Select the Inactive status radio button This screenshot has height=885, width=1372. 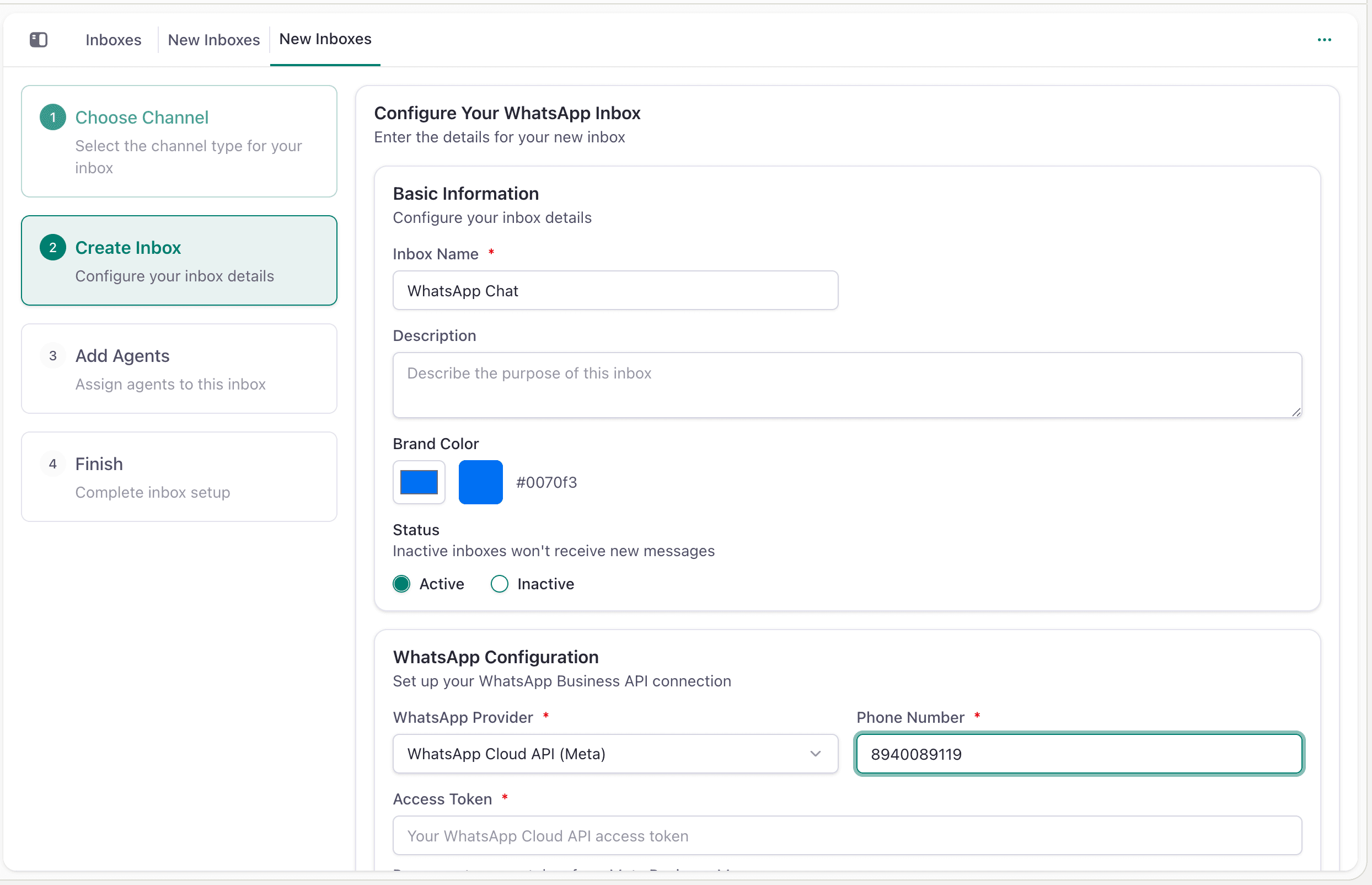coord(500,584)
